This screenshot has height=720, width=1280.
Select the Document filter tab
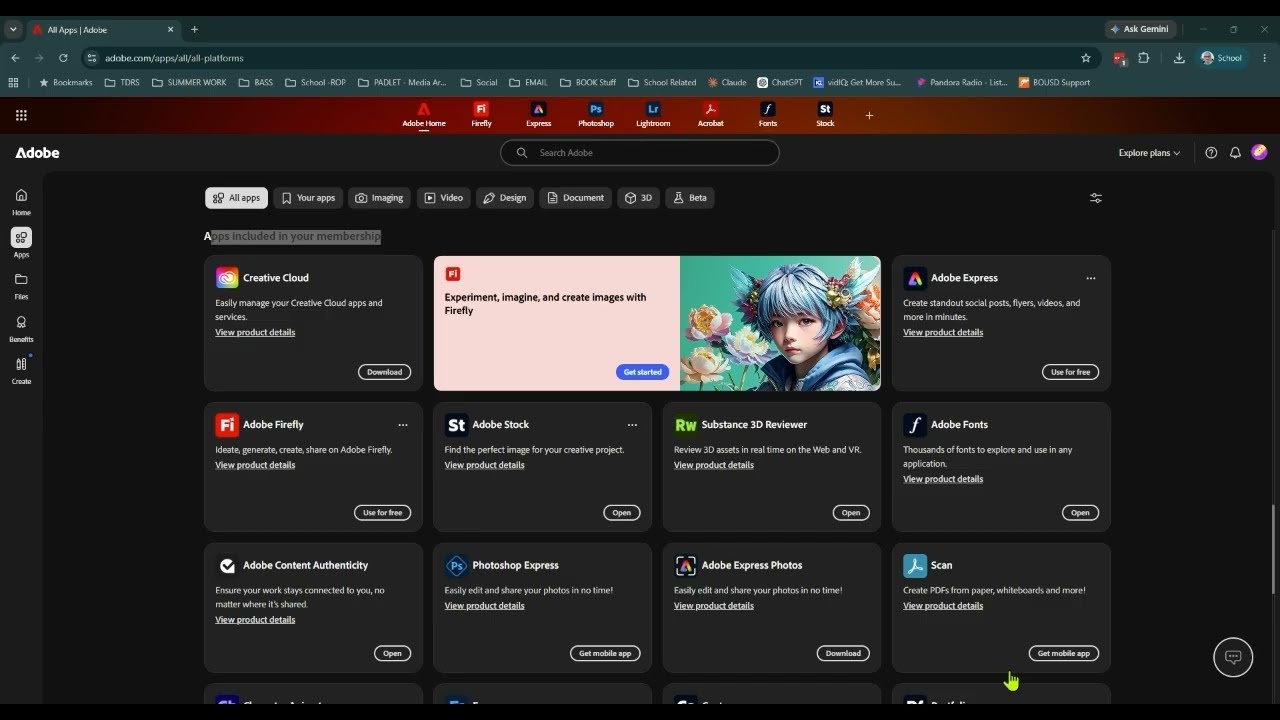576,198
